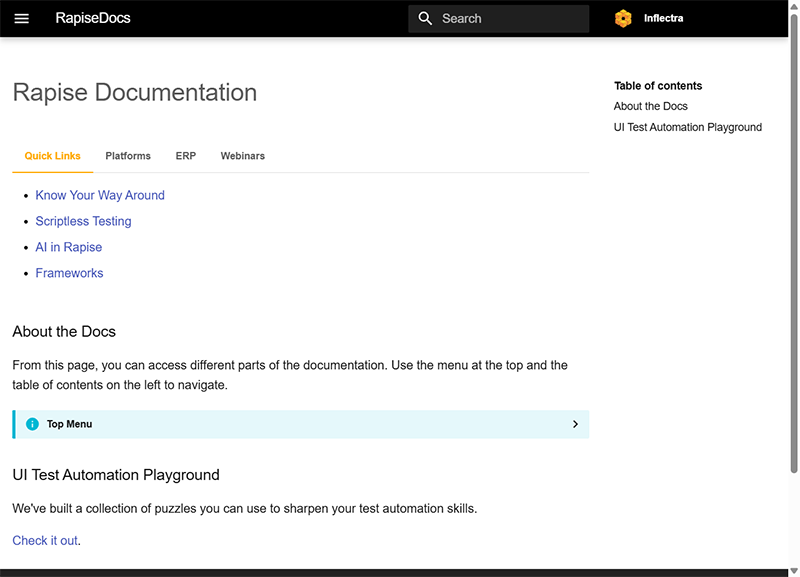The width and height of the screenshot is (800, 577).
Task: Open the Webinars tab
Action: [x=242, y=156]
